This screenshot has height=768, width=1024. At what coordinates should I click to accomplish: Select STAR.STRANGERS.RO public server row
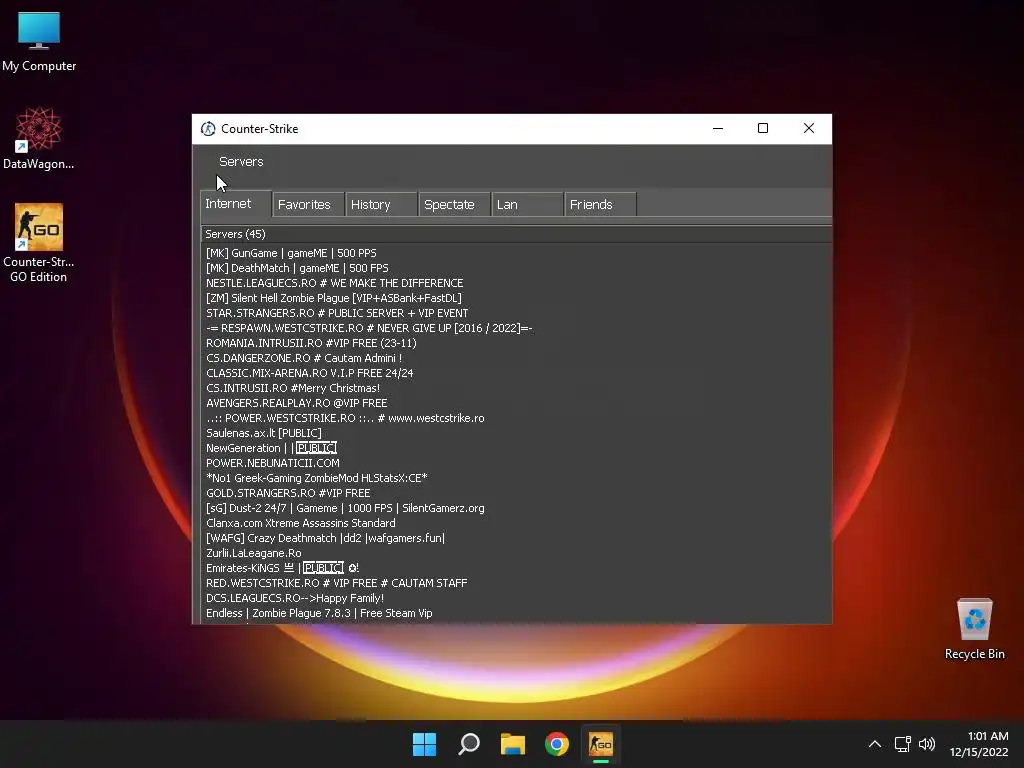[x=516, y=313]
